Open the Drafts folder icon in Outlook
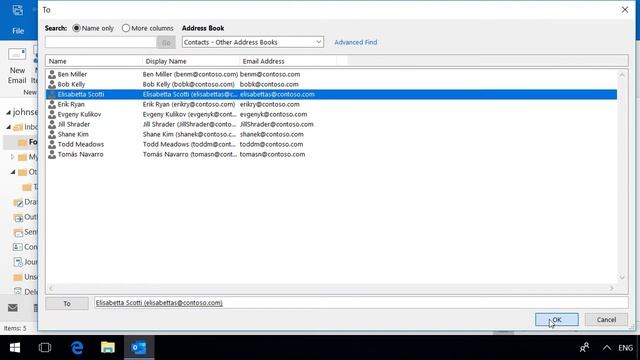Screen dimensions: 640x360 (18, 202)
